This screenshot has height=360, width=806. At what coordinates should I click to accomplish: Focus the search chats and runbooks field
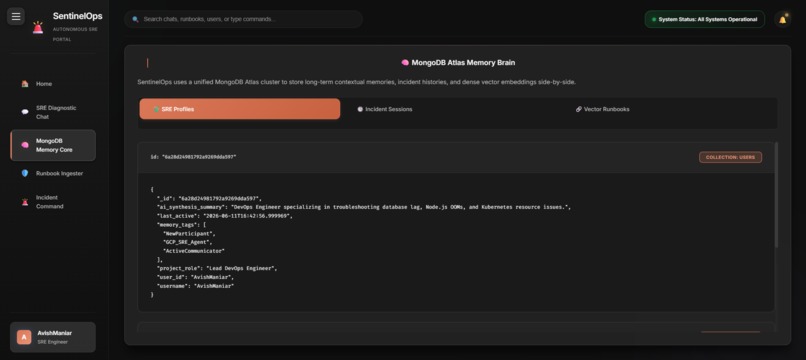(x=243, y=19)
